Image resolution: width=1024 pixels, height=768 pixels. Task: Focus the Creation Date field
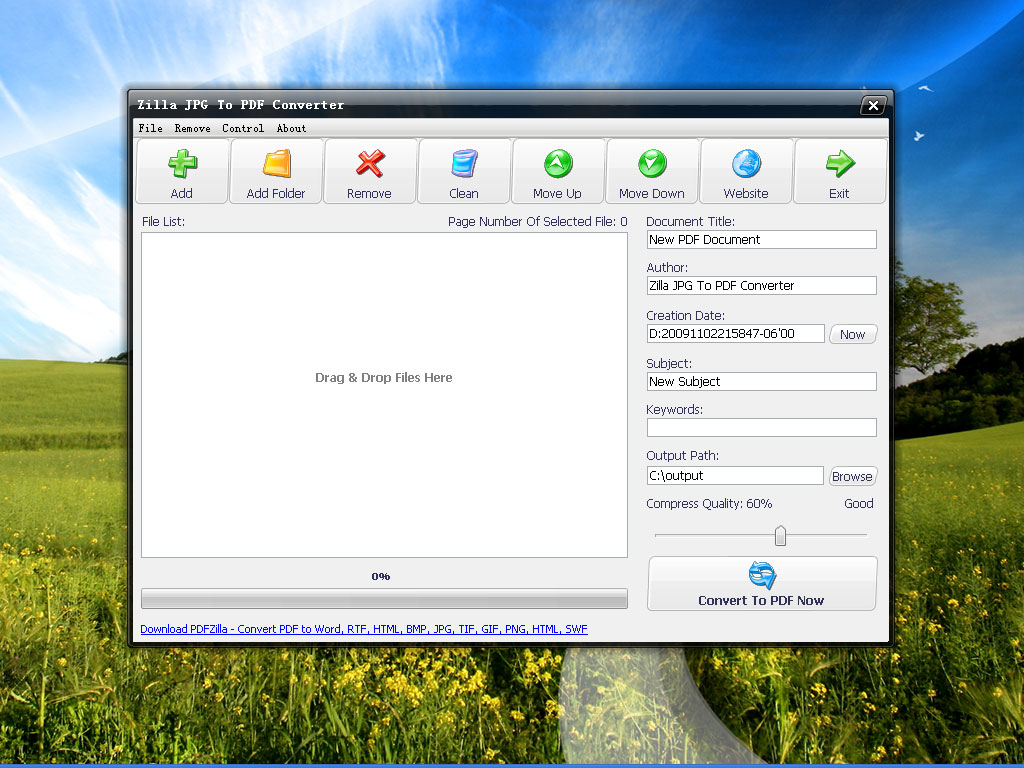(x=735, y=334)
